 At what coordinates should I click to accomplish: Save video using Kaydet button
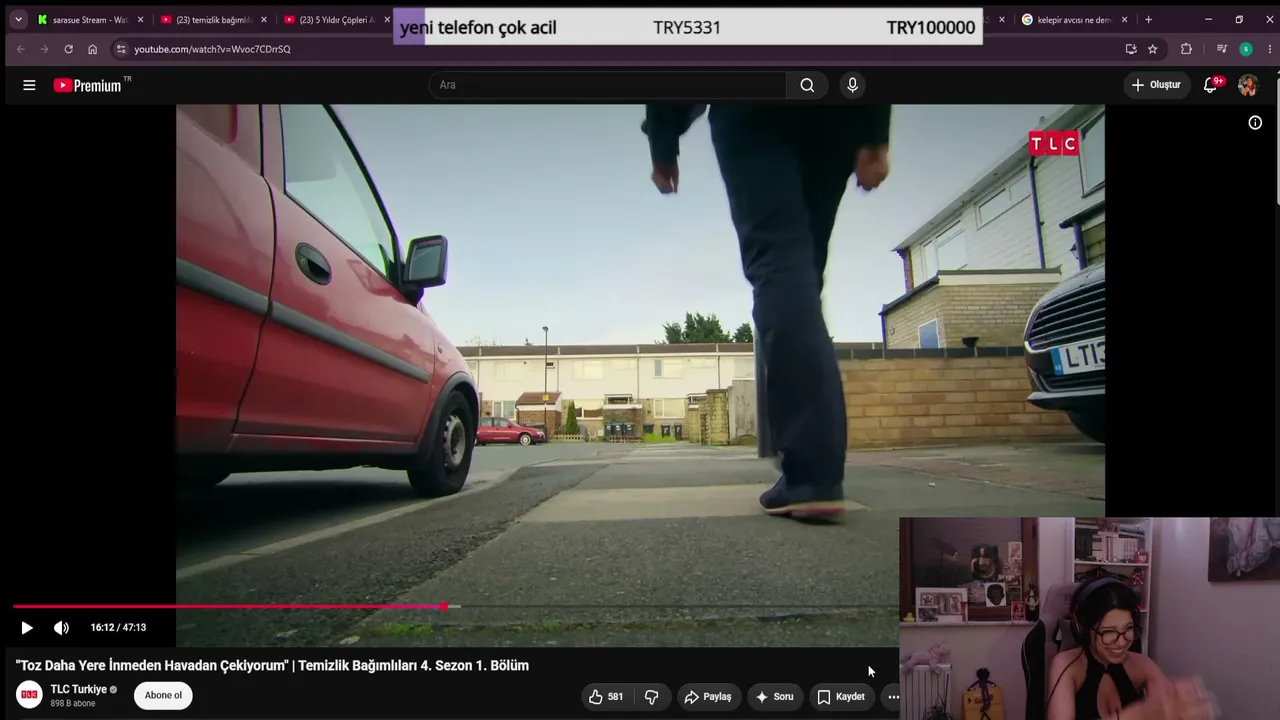point(841,697)
